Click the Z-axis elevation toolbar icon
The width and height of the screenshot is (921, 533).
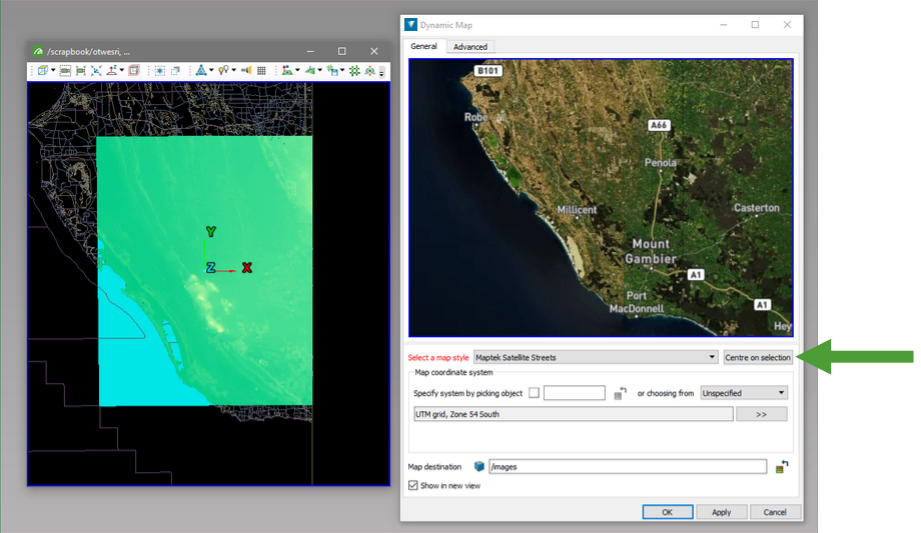112,71
